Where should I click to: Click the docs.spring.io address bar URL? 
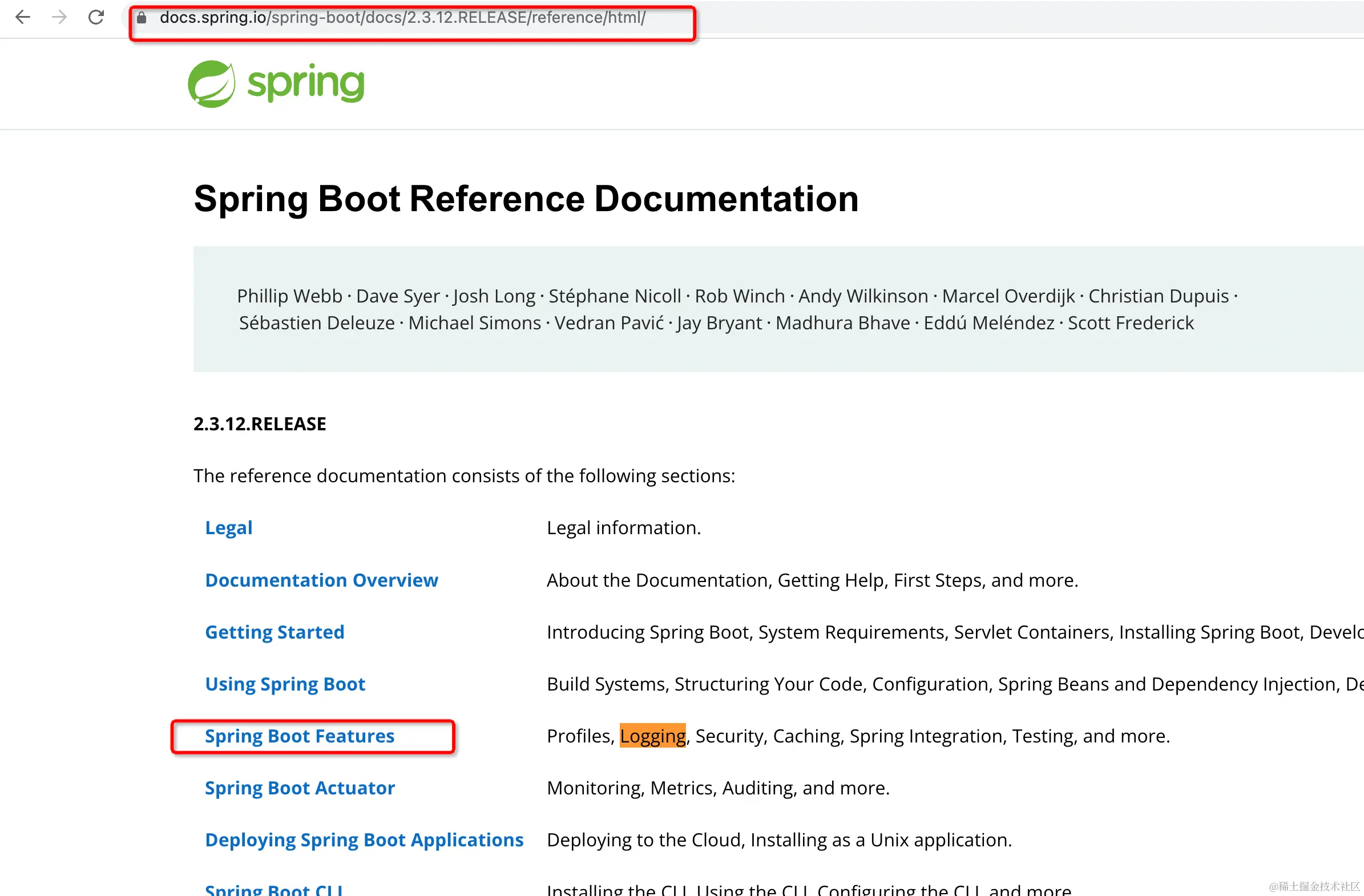(x=402, y=18)
